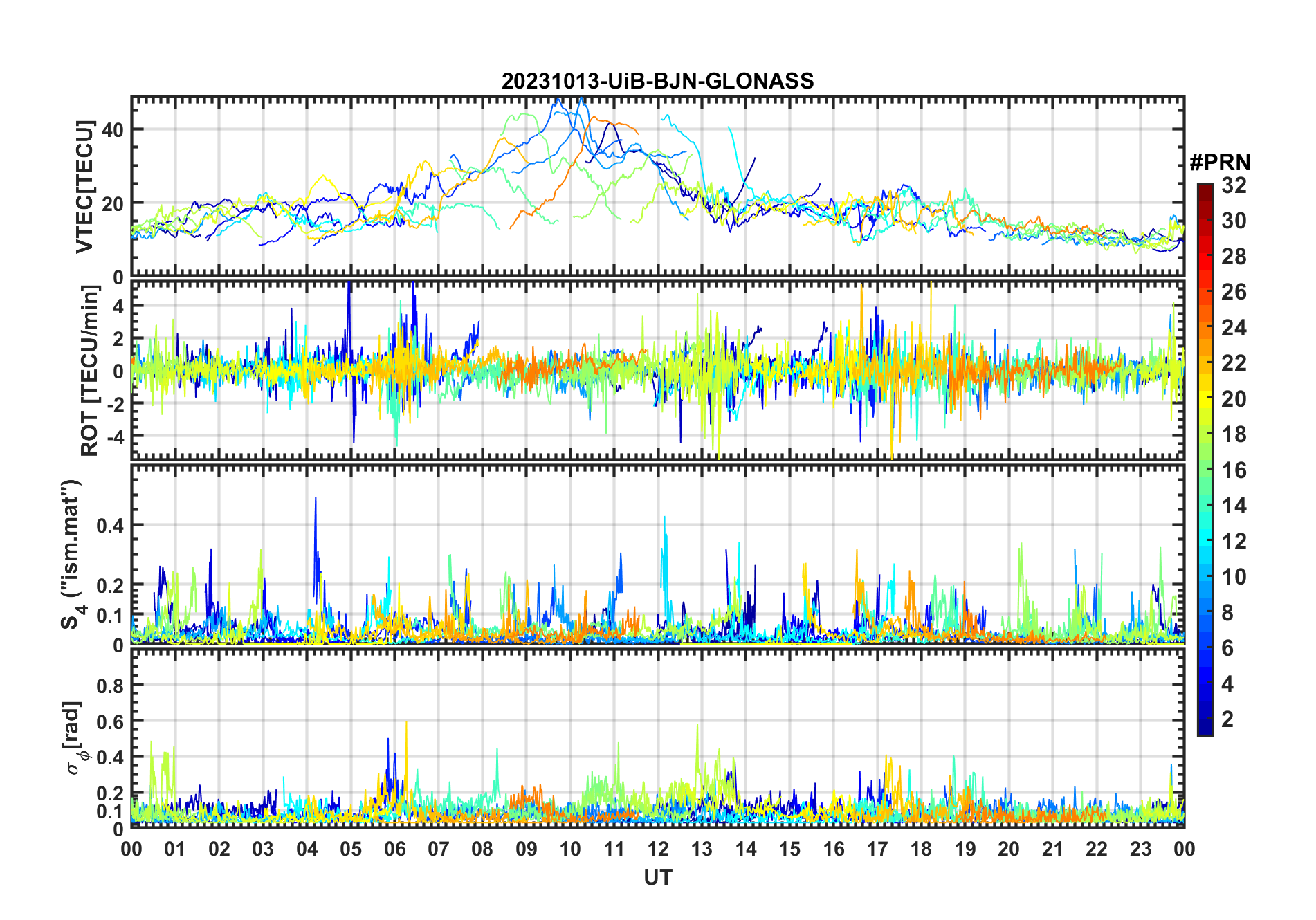Click colorbar tick label 10
1316x920 pixels.
pyautogui.click(x=1234, y=577)
